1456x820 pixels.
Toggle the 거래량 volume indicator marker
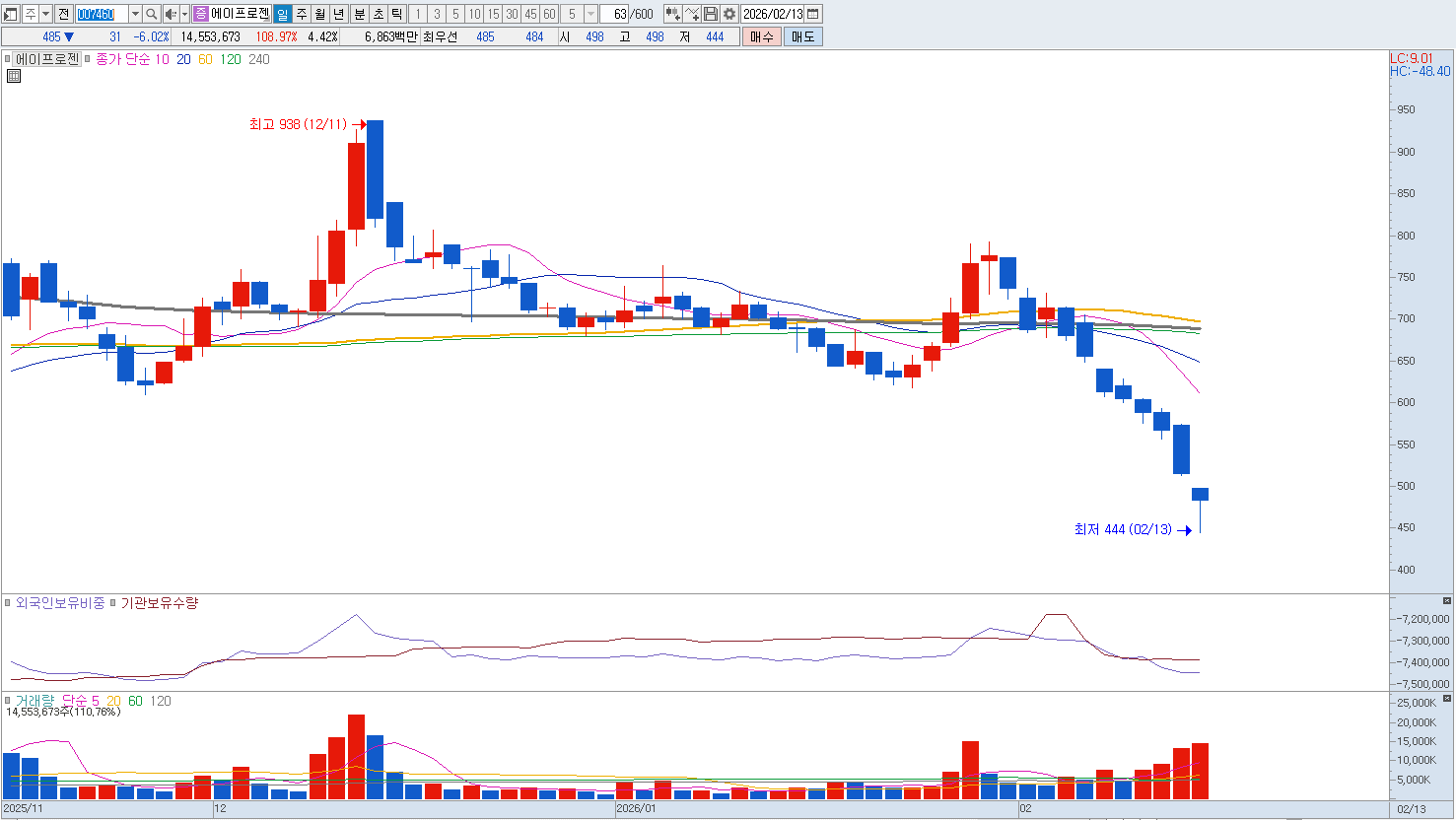(8, 701)
